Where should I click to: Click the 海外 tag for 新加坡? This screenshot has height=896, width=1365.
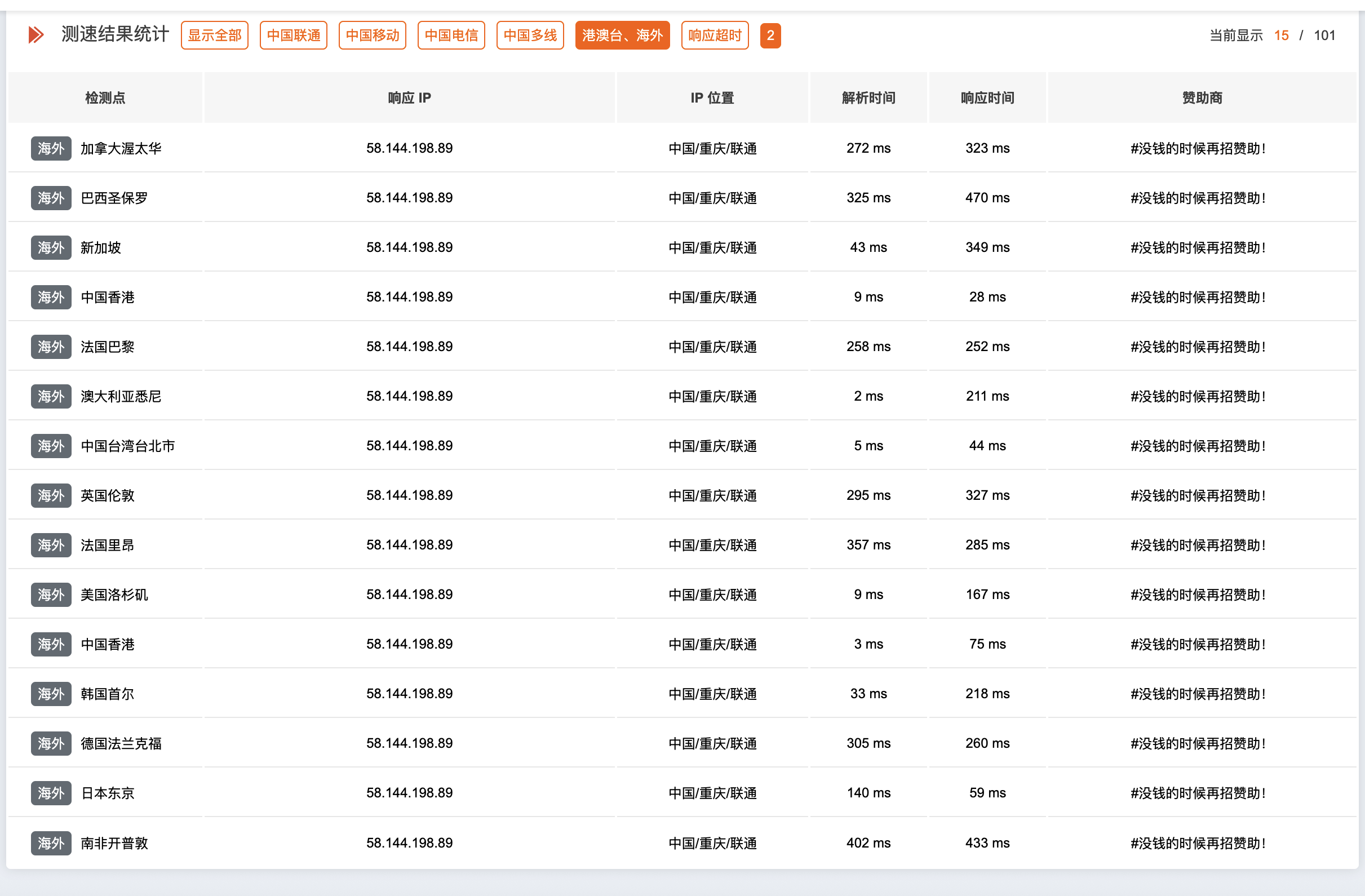pos(51,247)
